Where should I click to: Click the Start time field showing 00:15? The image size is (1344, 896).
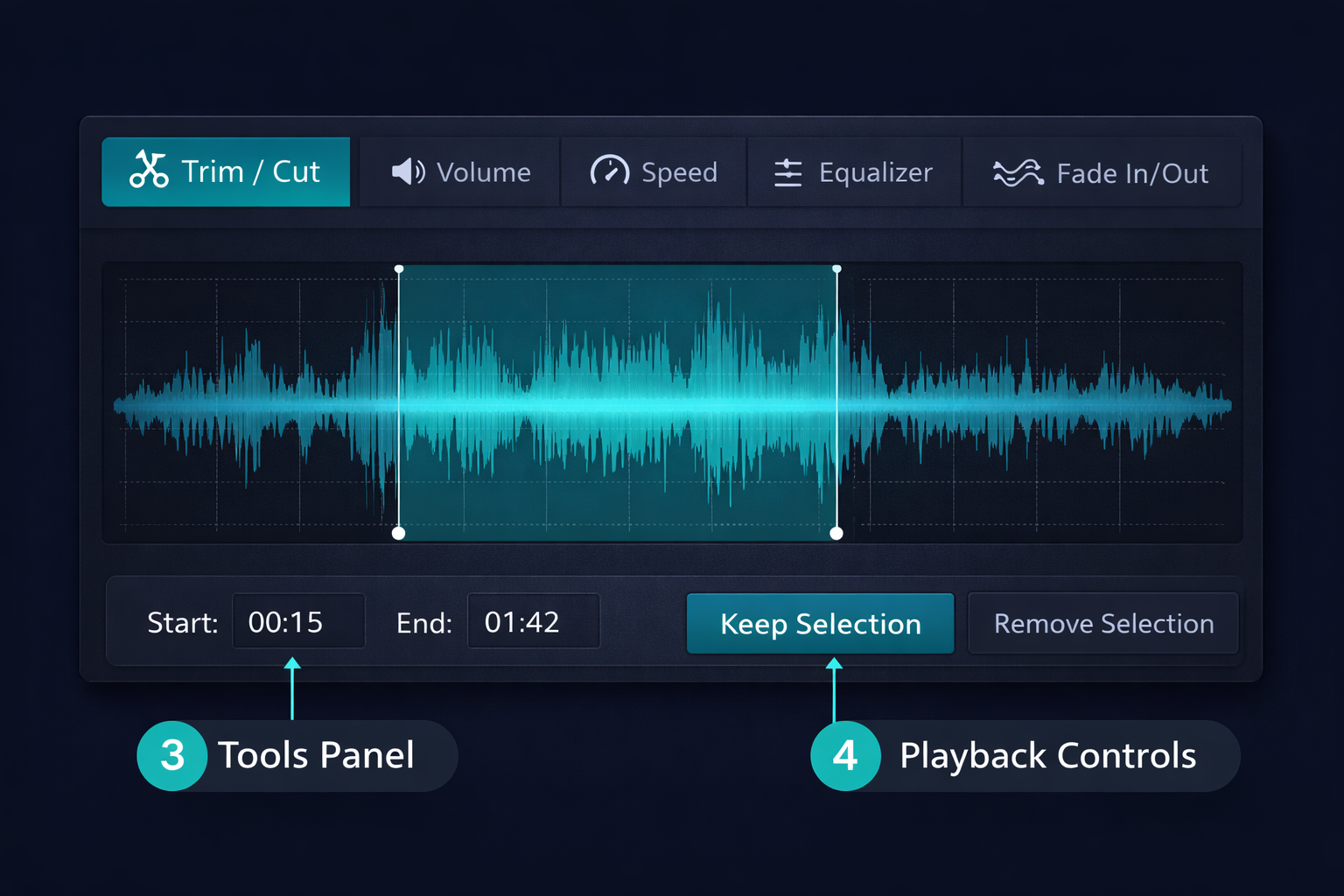pos(298,621)
